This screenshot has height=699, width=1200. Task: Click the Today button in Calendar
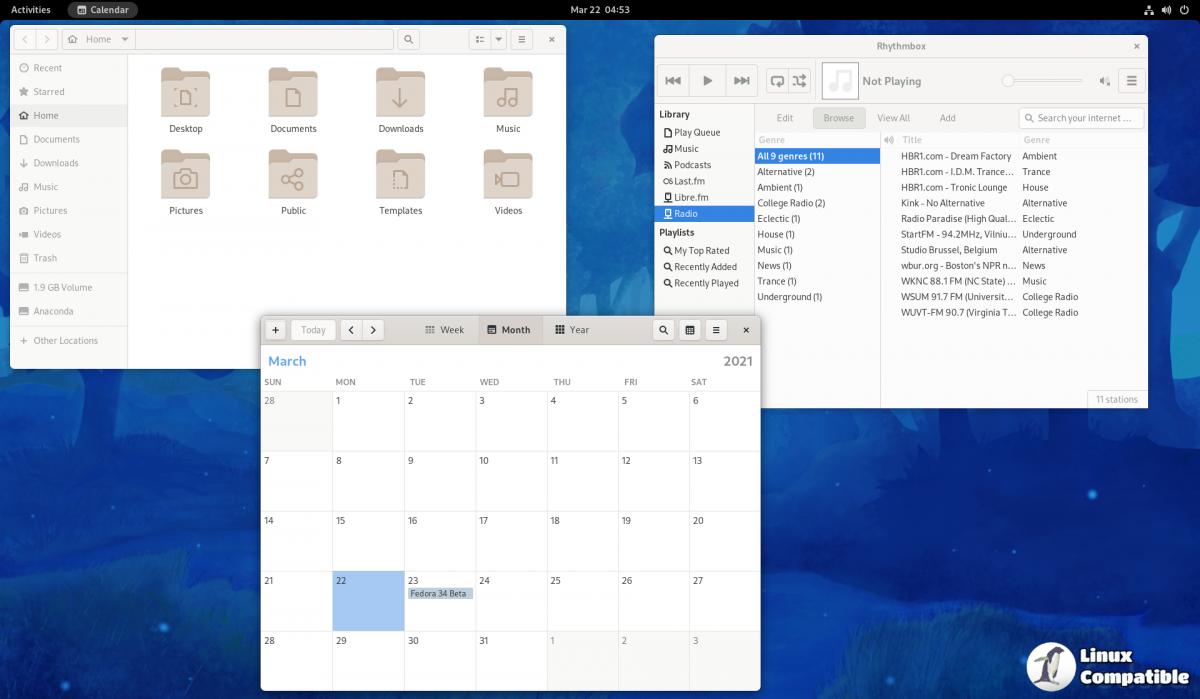[313, 330]
